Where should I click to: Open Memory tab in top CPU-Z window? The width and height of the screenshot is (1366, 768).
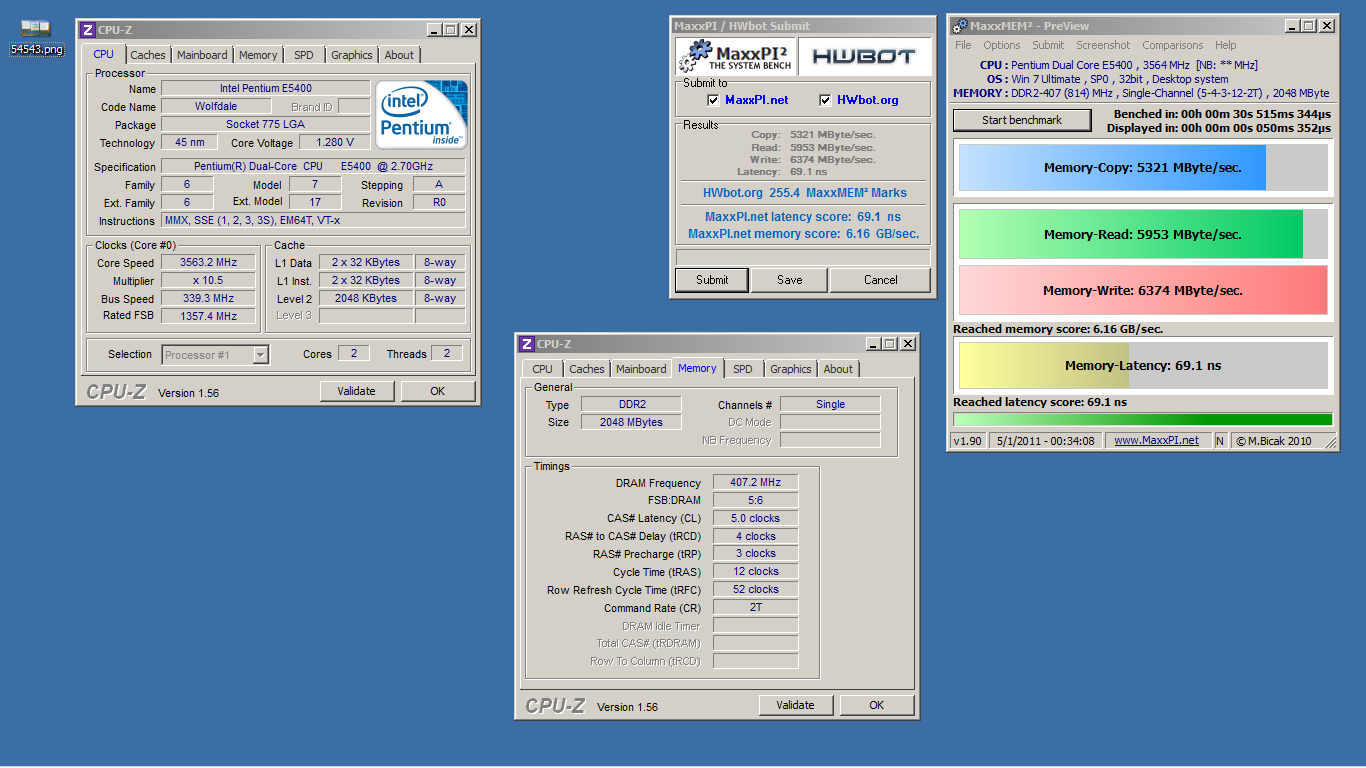pos(258,55)
